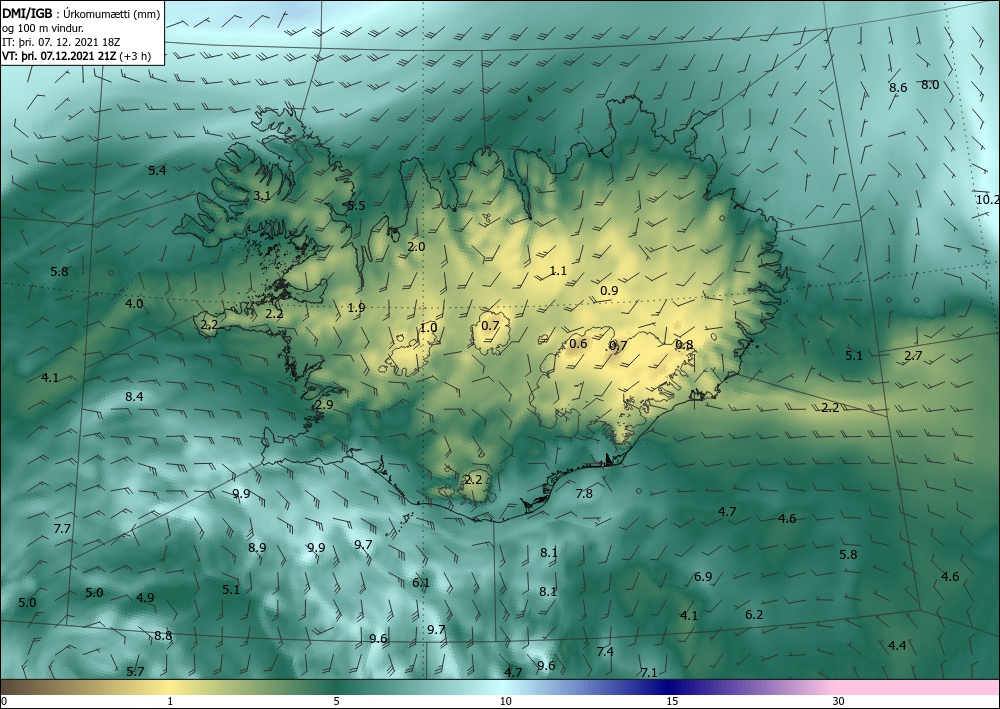Viewport: 1000px width, 709px height.
Task: Click the "10" tick label on the colour scale
Action: tap(505, 701)
